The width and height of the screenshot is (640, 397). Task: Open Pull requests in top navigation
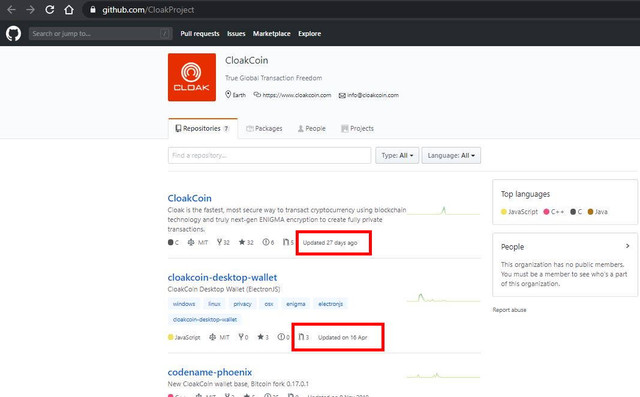(200, 33)
